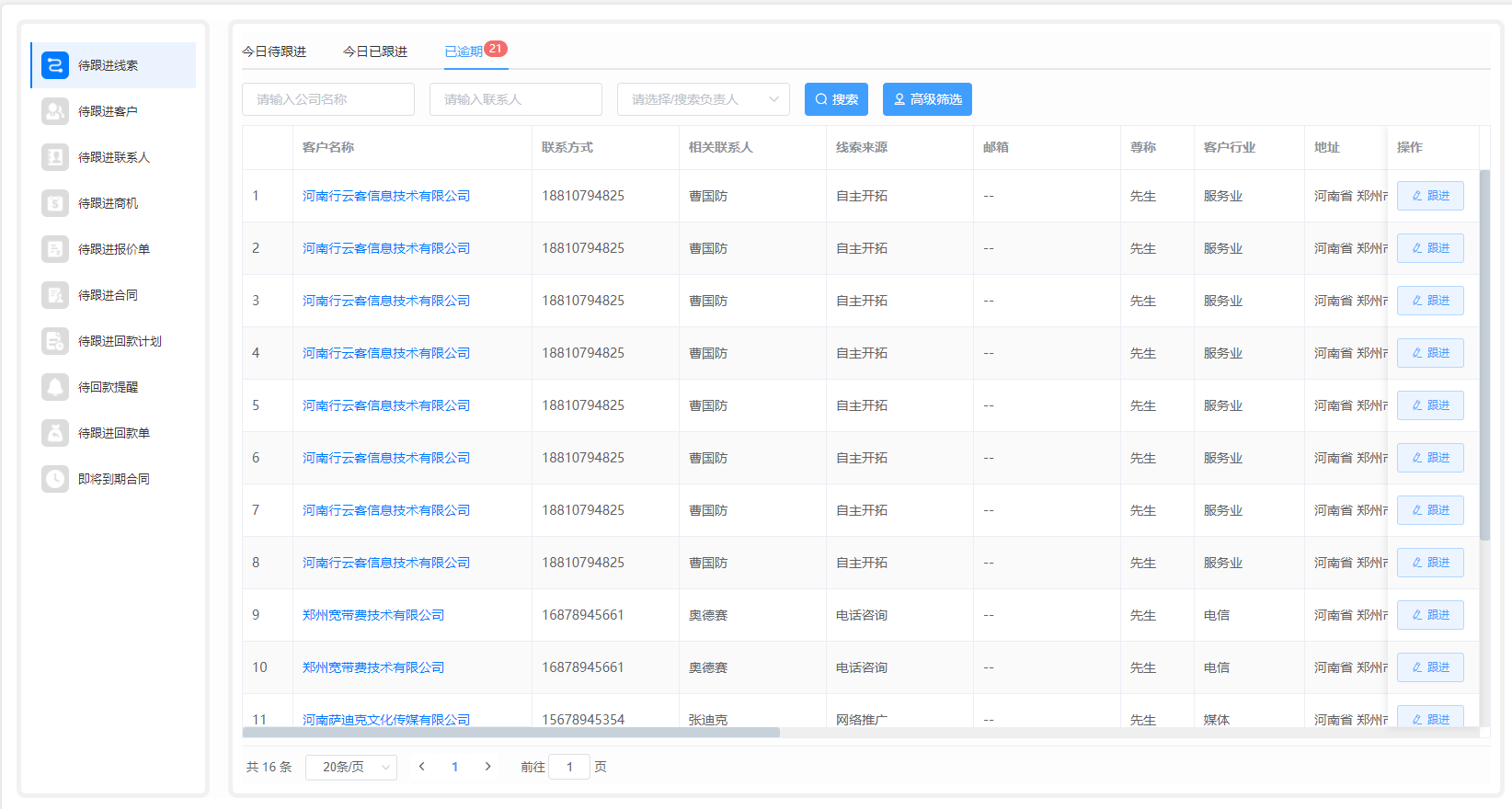
Task: Click 线索来源 column header
Action: (x=862, y=147)
